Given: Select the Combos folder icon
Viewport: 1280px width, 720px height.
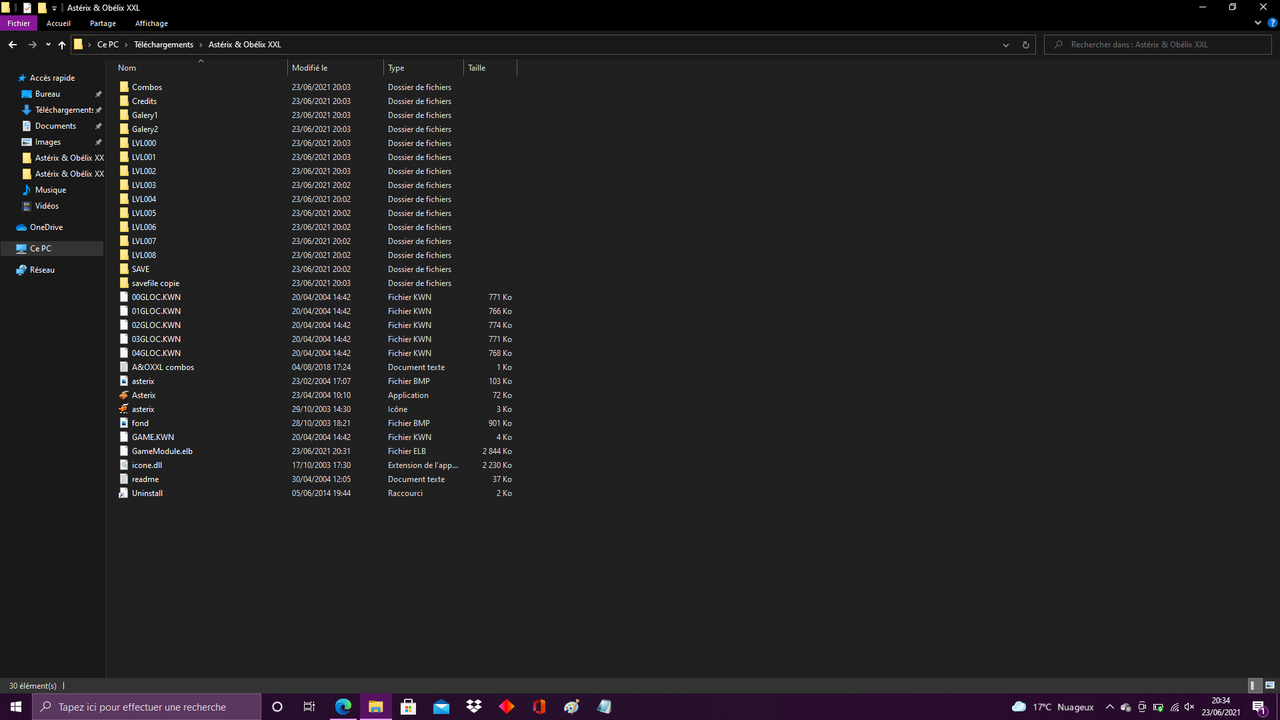Looking at the screenshot, I should [x=124, y=87].
